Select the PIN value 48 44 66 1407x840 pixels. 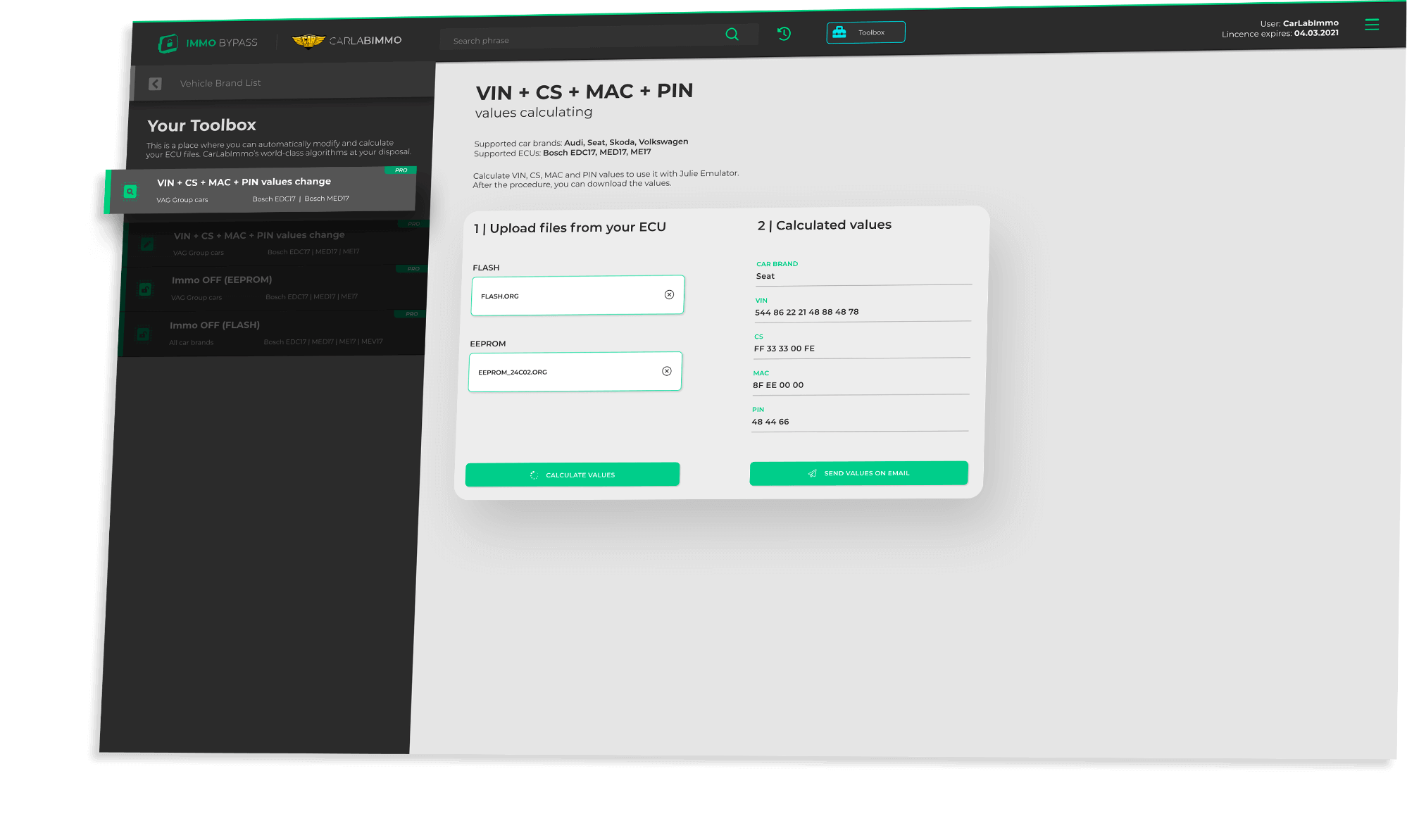point(770,422)
